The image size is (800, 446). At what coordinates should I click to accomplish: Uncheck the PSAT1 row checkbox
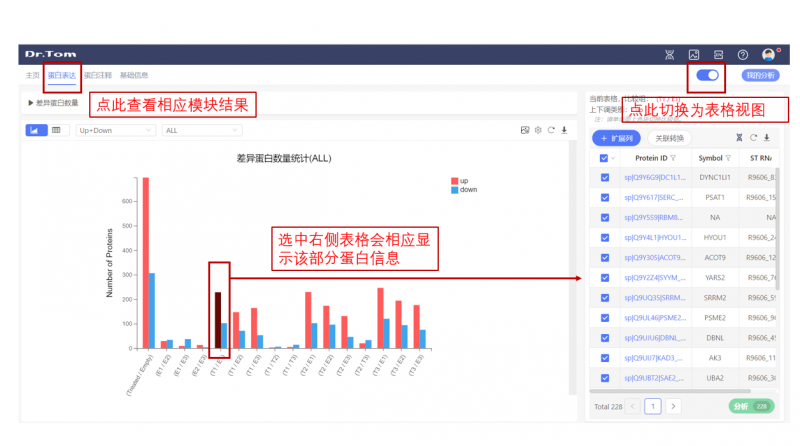tap(604, 197)
